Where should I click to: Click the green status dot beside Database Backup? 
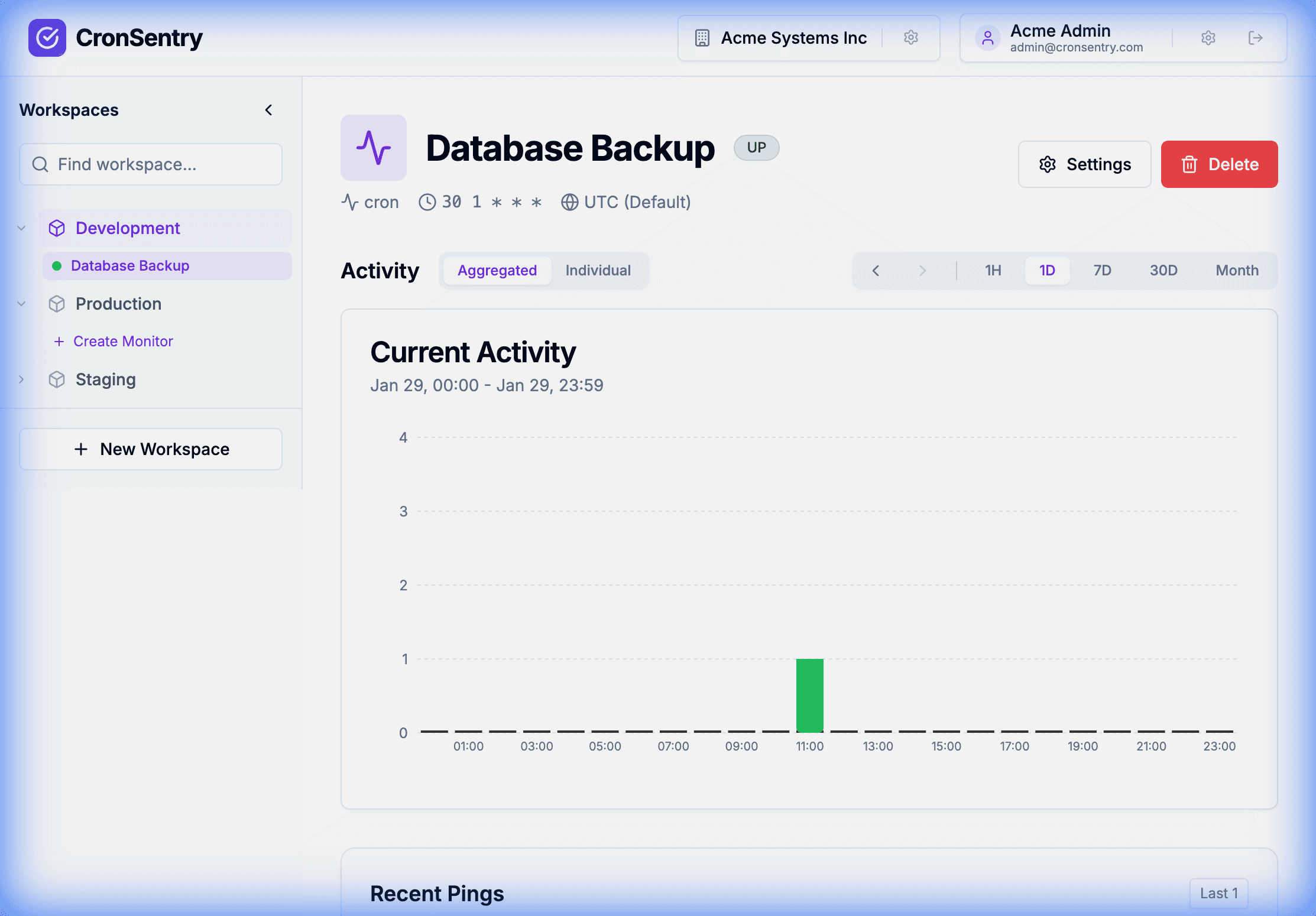[57, 266]
